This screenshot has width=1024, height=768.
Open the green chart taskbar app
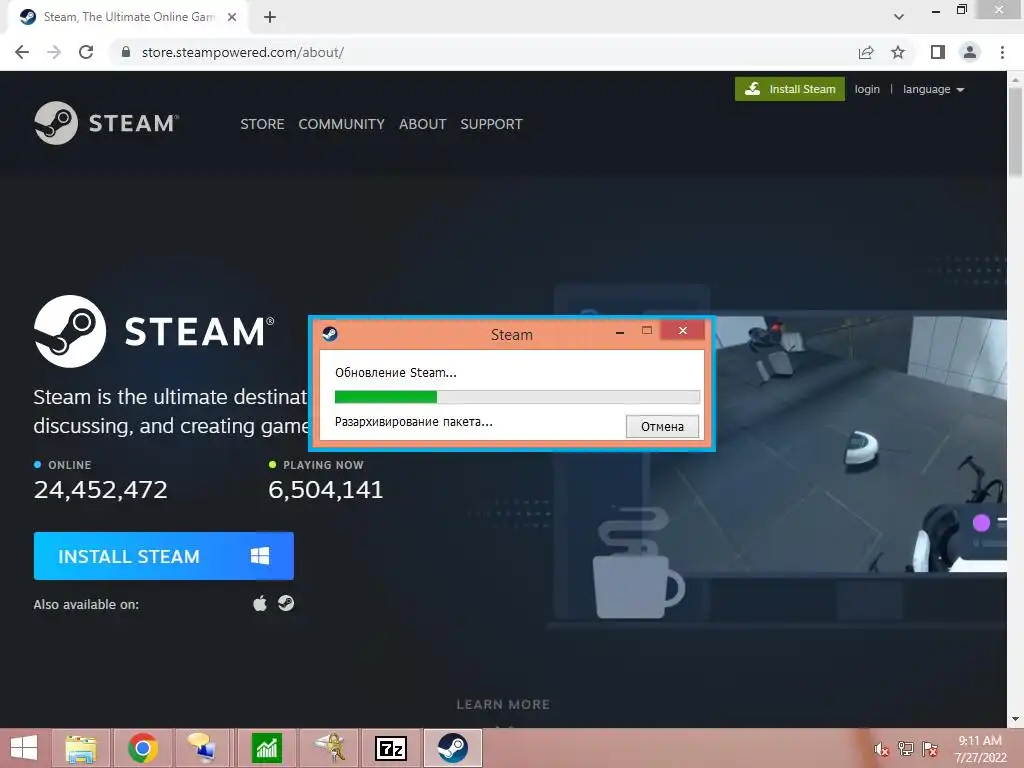coord(266,748)
